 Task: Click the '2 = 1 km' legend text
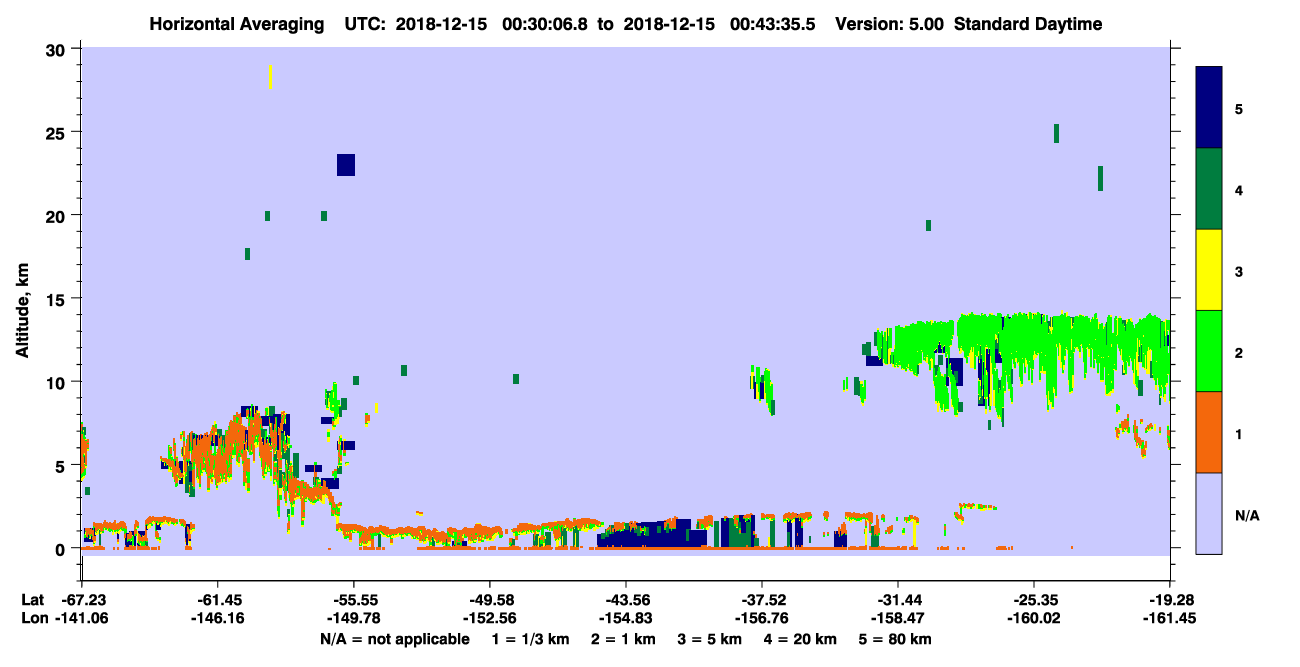click(624, 639)
